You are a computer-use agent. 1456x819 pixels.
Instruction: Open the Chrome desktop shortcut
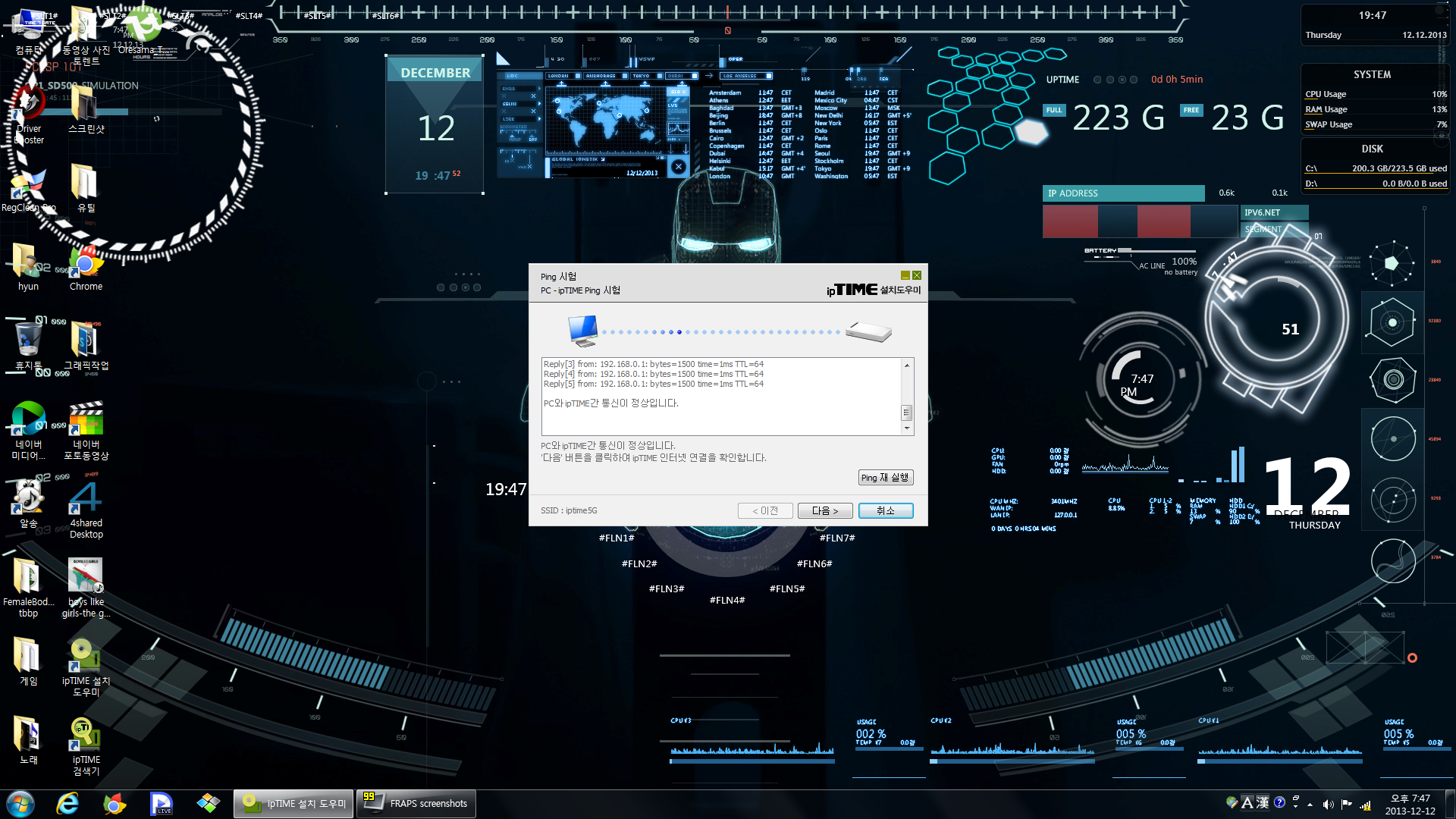[86, 269]
